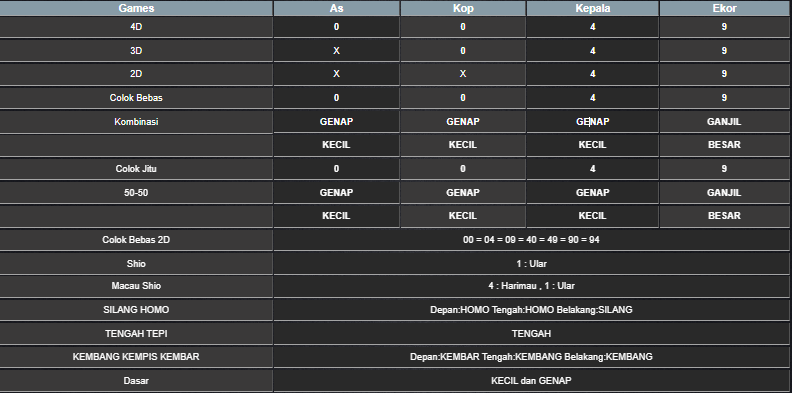Viewport: 792px width, 393px height.
Task: Click the 2D row's Ekor value "9"
Action: 724,74
